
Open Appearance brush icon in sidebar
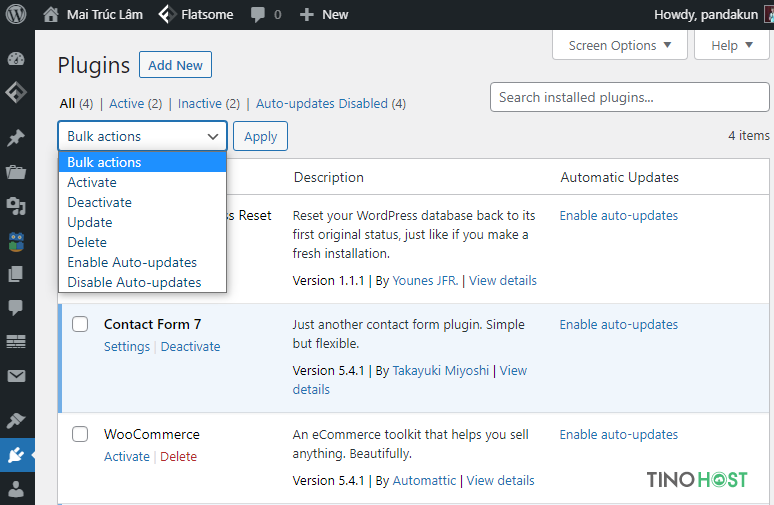(16, 421)
